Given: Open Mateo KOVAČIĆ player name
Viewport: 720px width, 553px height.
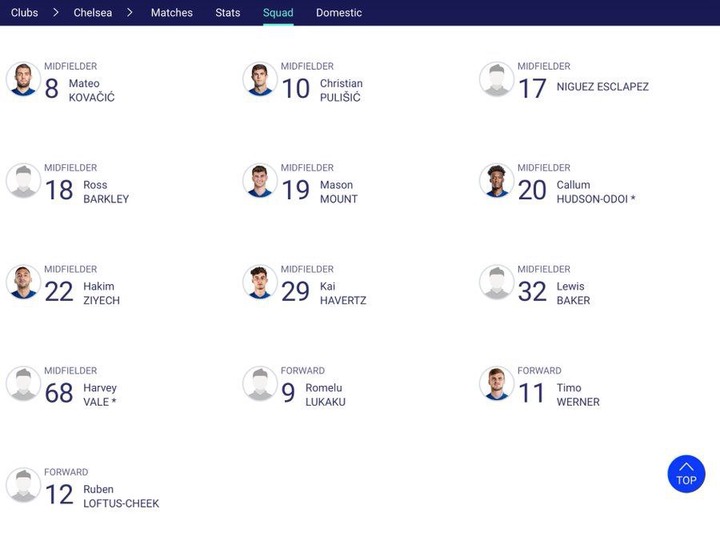Looking at the screenshot, I should [92, 90].
